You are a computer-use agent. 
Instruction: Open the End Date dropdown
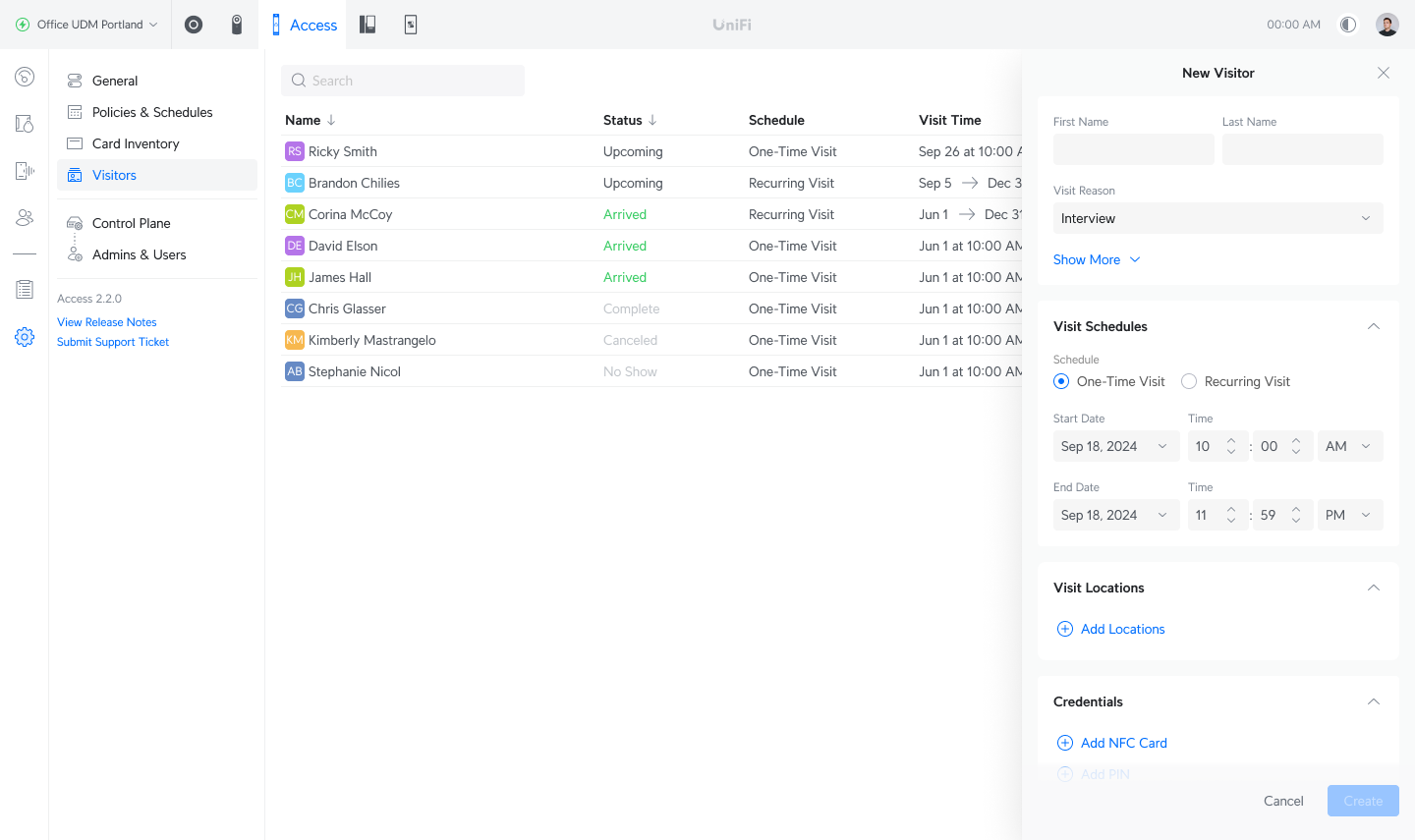point(1116,515)
